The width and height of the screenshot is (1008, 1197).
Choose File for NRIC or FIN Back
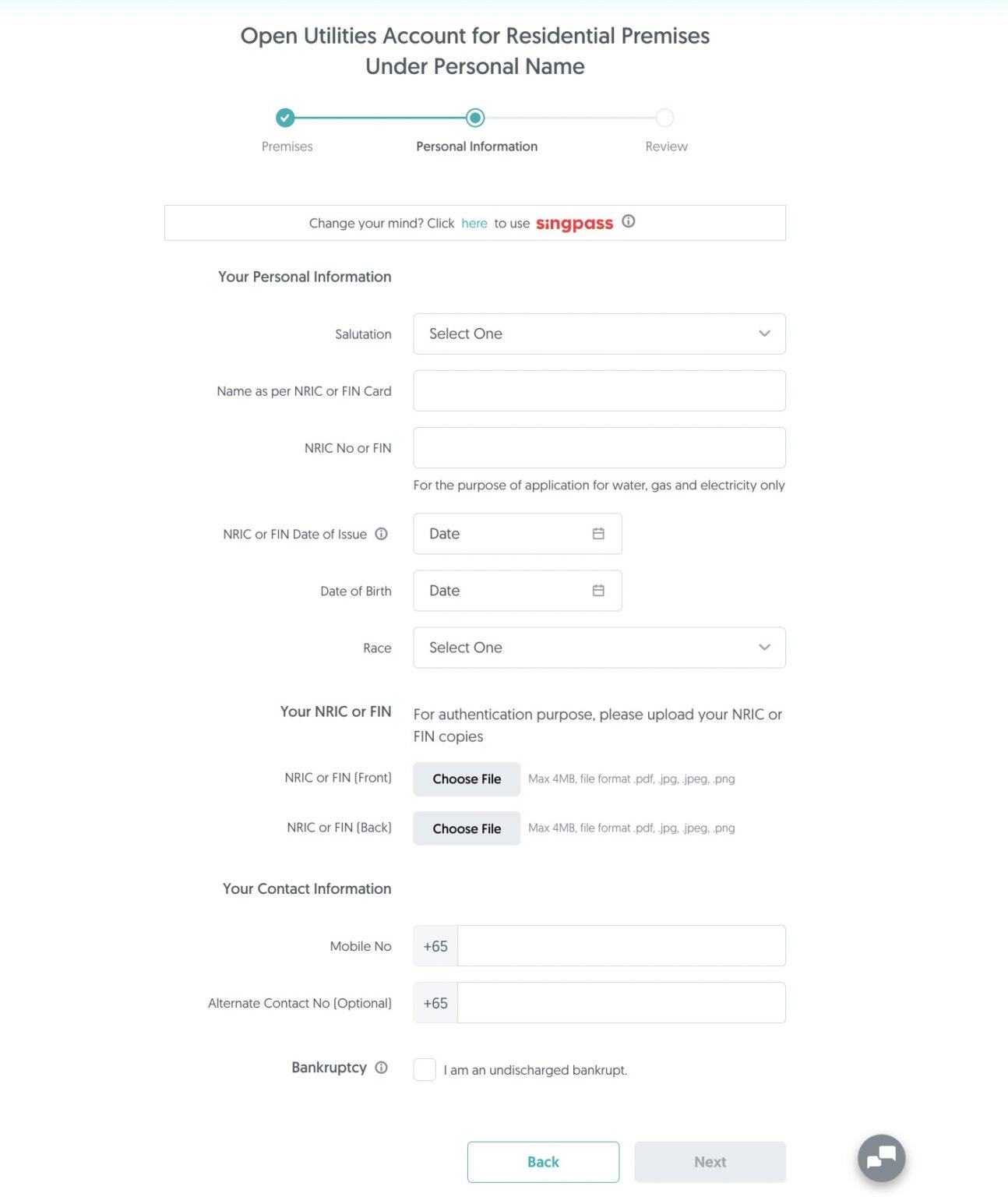(466, 828)
